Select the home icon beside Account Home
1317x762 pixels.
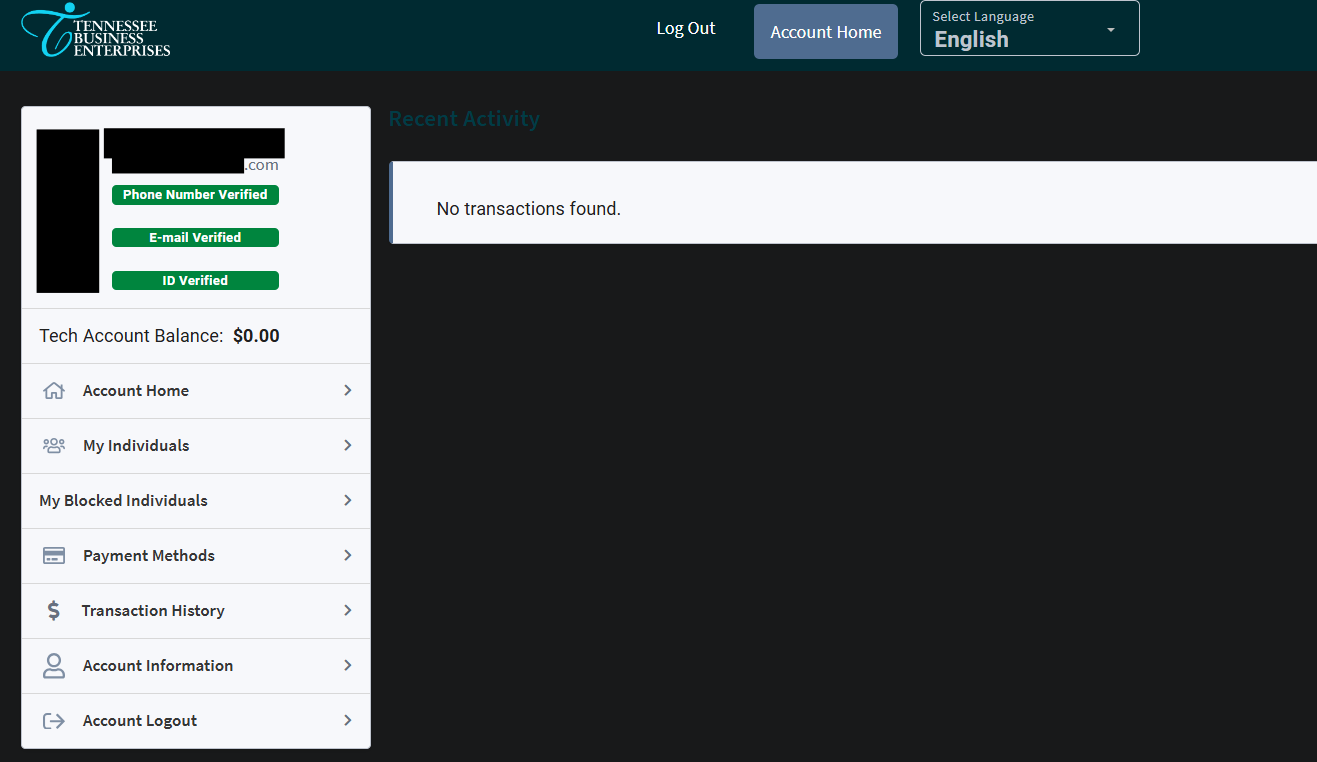tap(53, 390)
